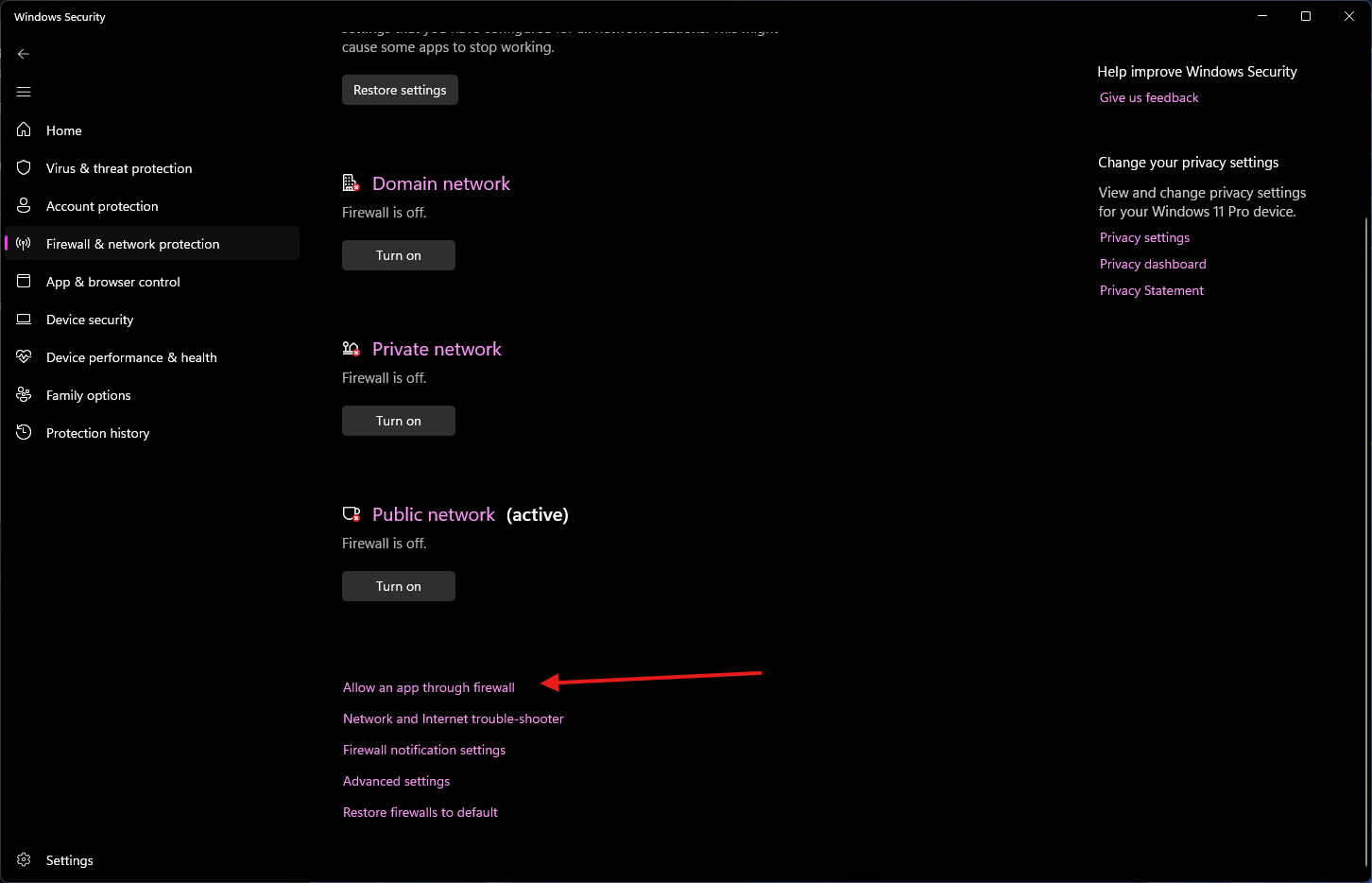Open Privacy Statement link
This screenshot has height=883, width=1372.
(1152, 290)
